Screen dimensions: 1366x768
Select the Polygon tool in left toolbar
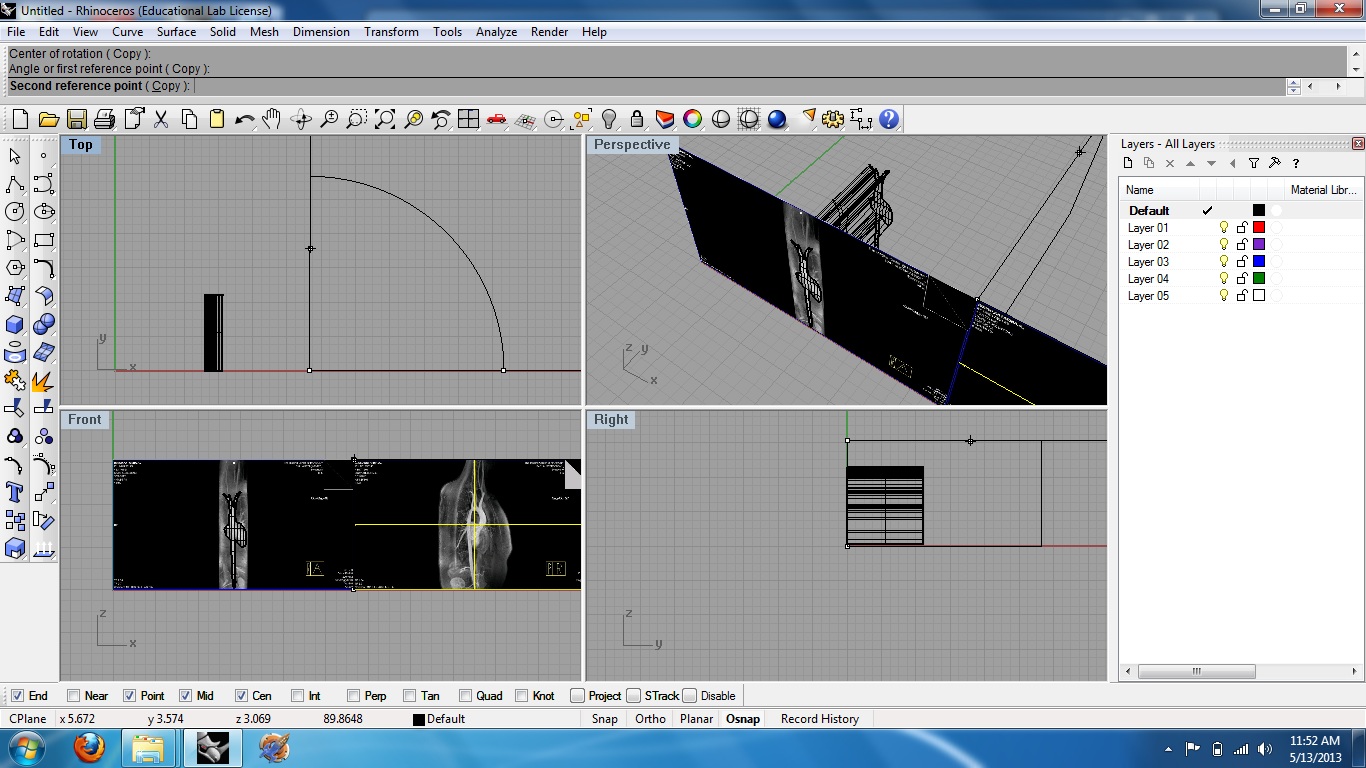15,268
